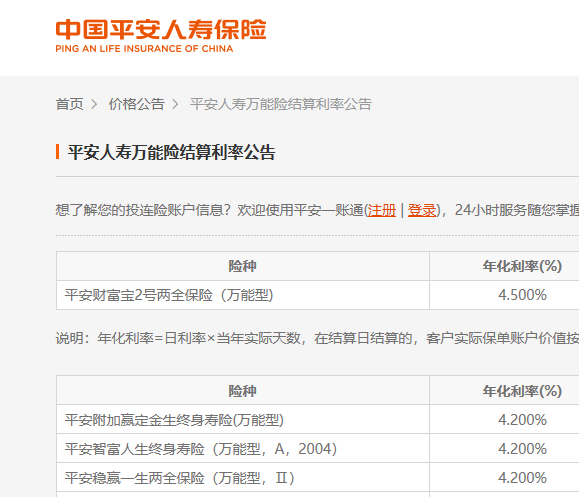The height and width of the screenshot is (497, 579).
Task: Select 平安附加赢定金生终身寿险(万能型) row
Action: click(x=243, y=419)
